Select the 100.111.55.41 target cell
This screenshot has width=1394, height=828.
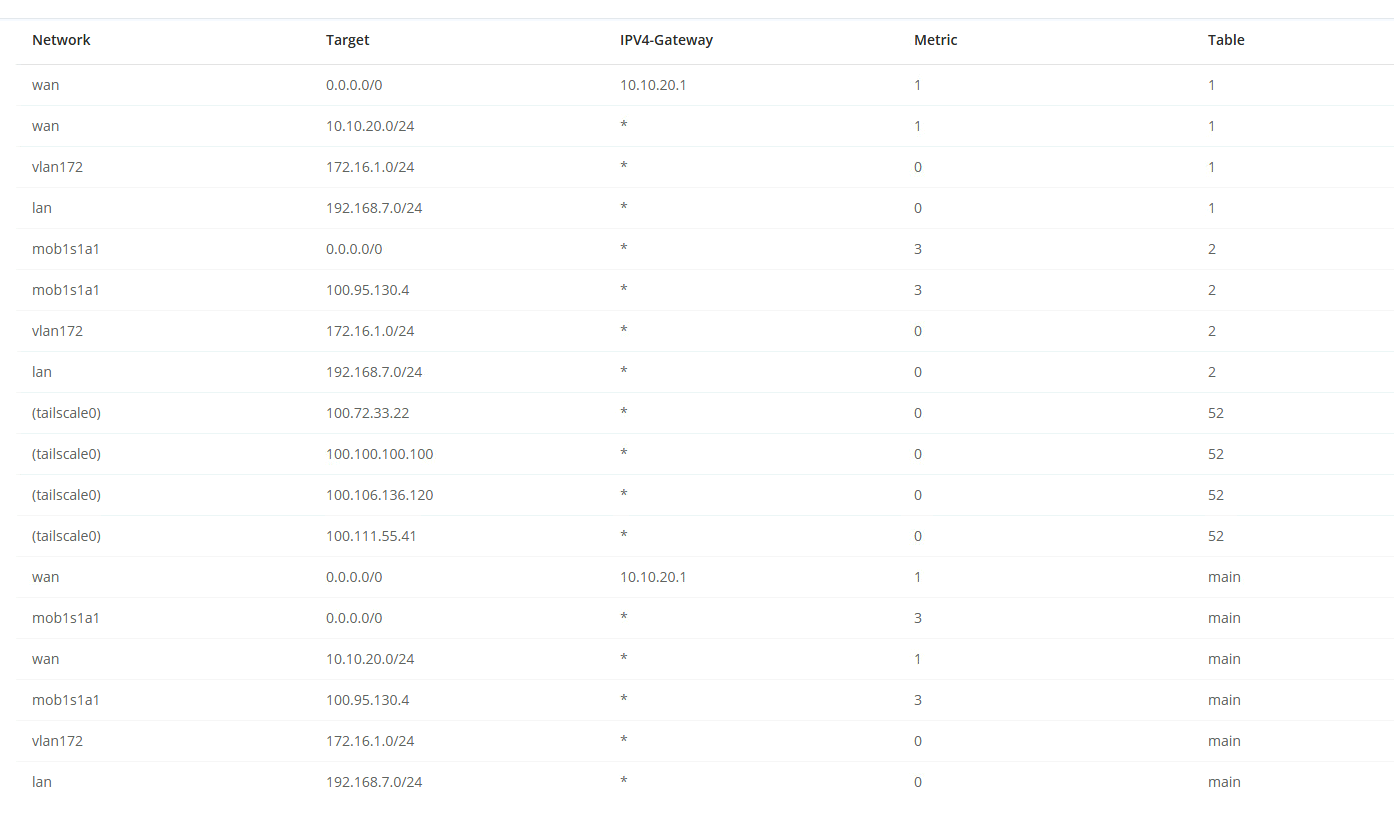pos(371,536)
